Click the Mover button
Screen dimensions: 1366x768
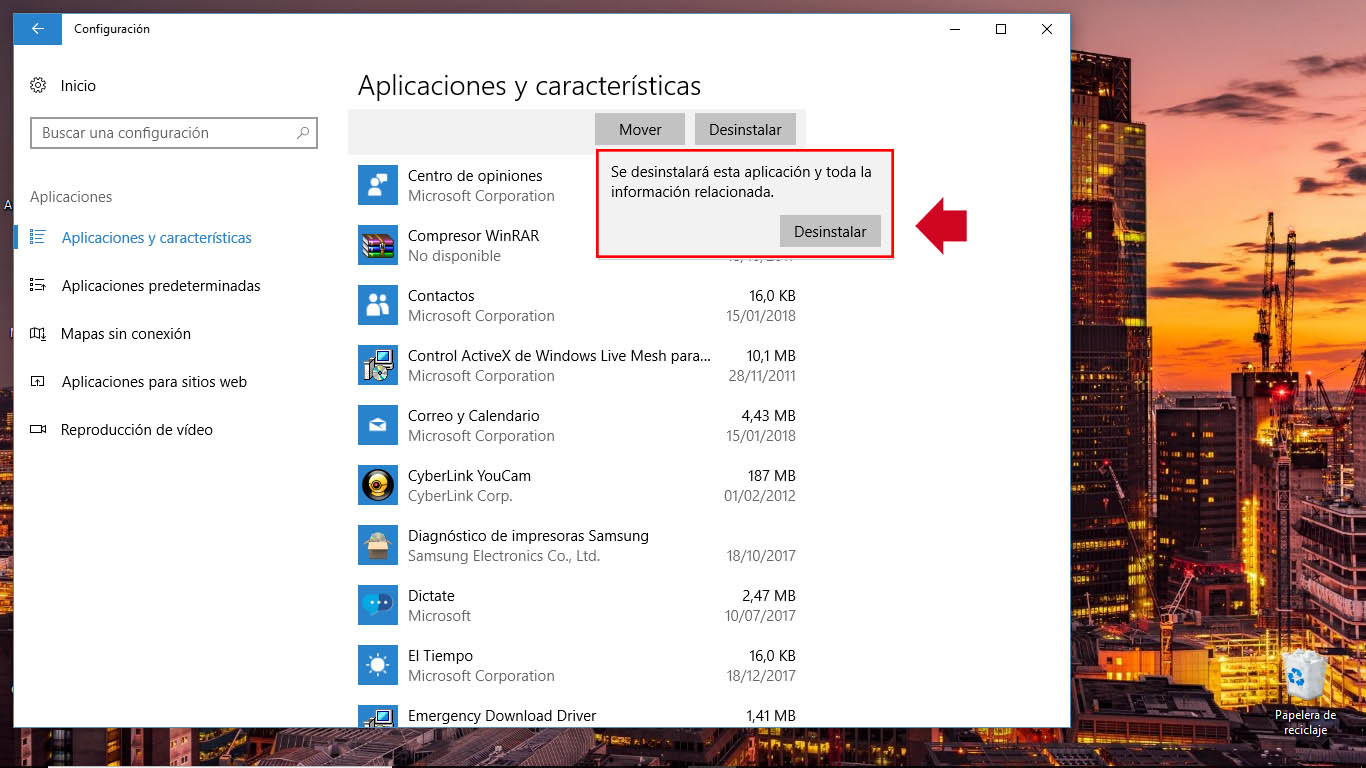(639, 129)
